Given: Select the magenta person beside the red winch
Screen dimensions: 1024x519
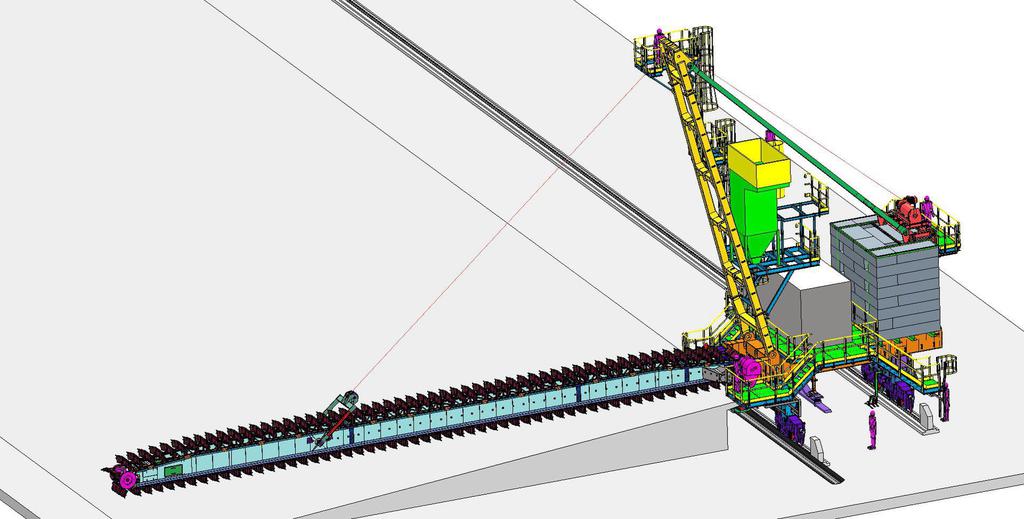Looking at the screenshot, I should pyautogui.click(x=927, y=208).
